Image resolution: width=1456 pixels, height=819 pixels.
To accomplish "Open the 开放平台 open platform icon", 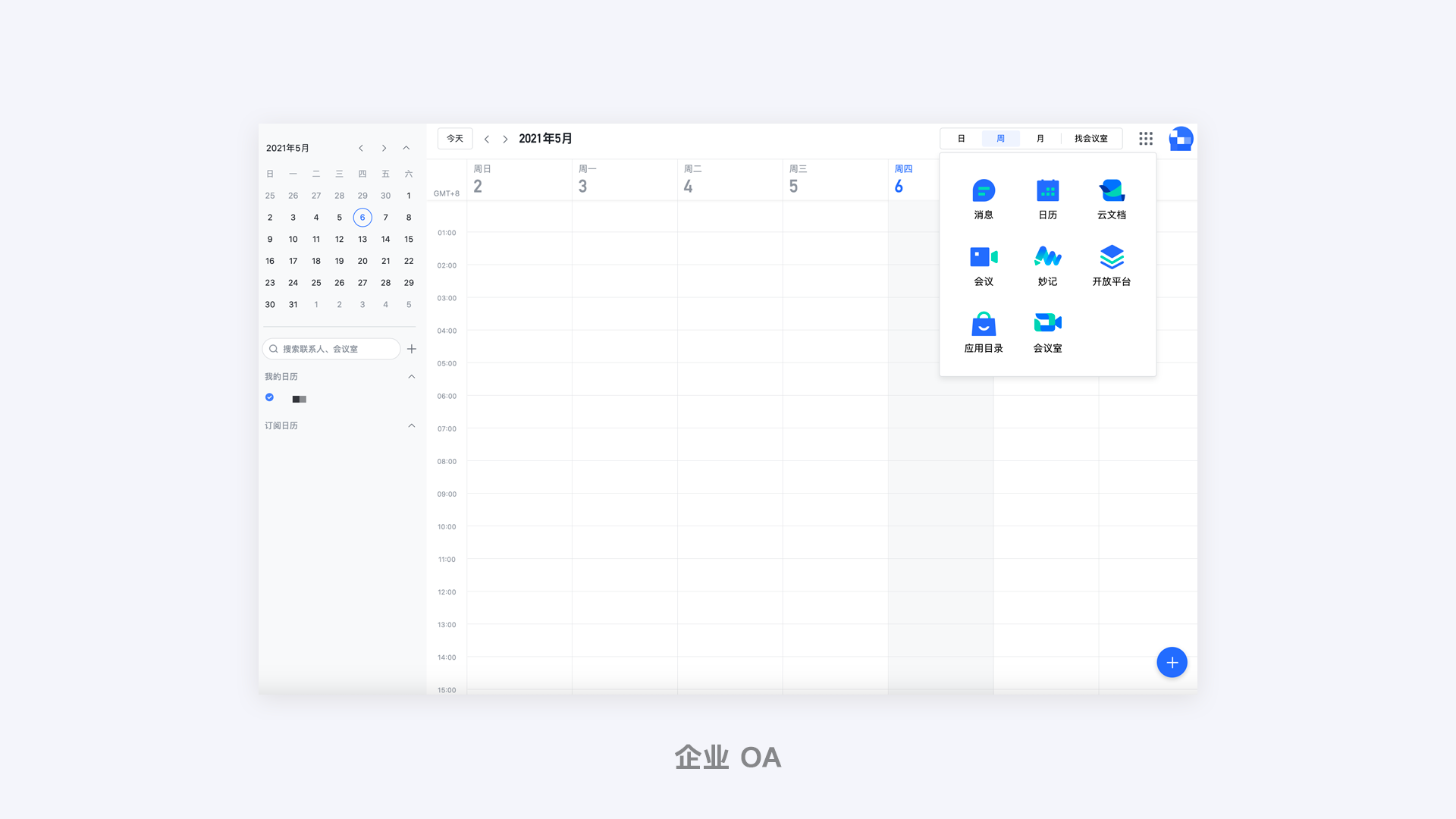I will (1112, 258).
